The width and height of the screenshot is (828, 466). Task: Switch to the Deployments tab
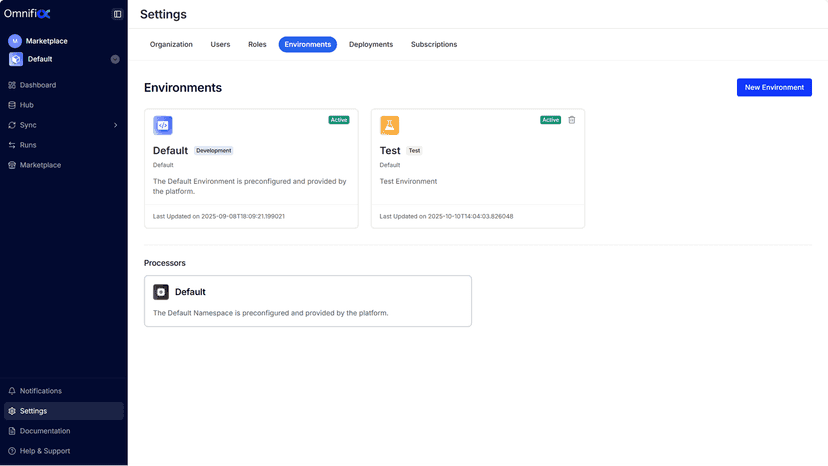[371, 44]
